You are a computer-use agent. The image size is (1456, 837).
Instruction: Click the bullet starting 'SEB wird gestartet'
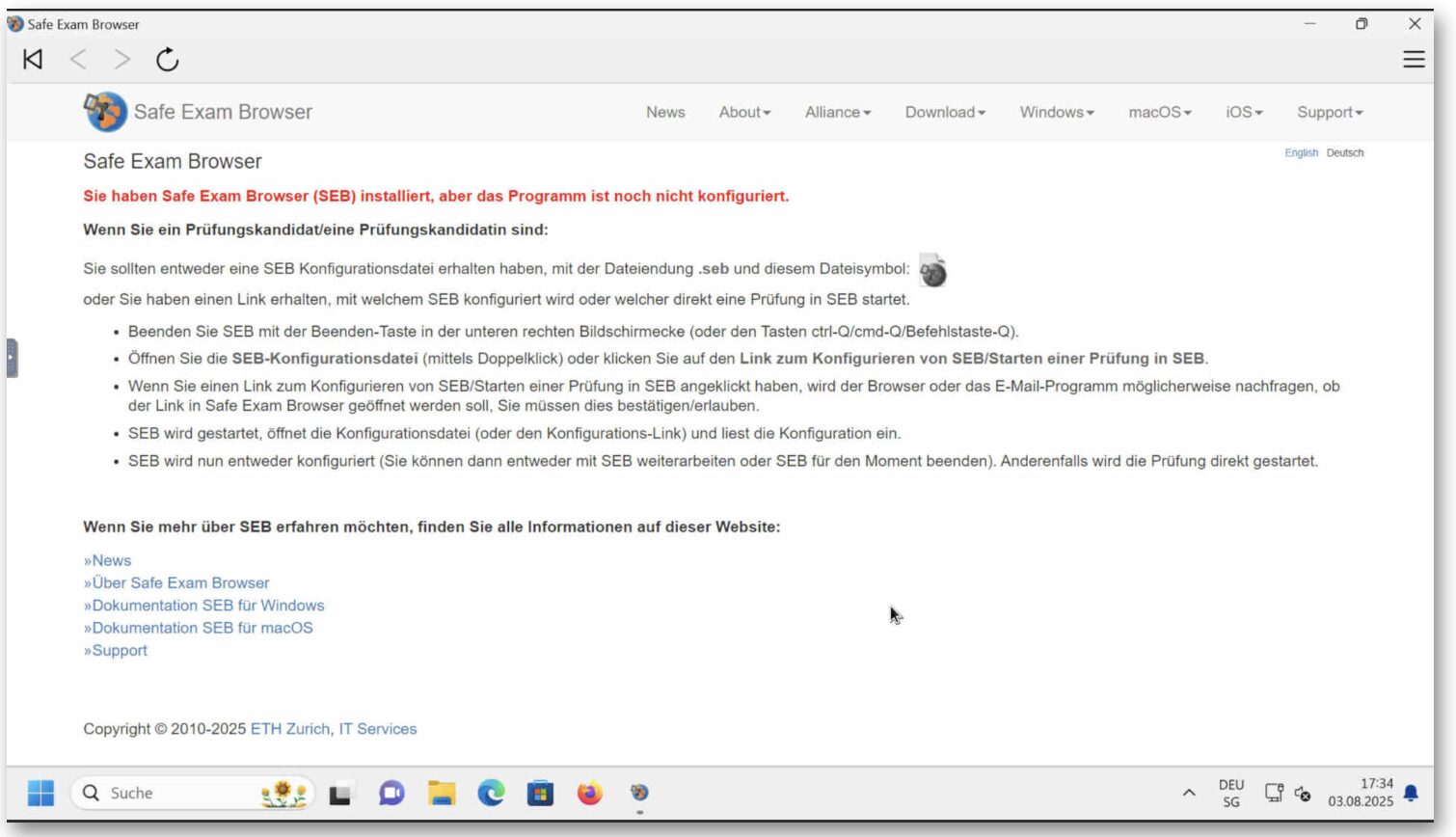(515, 434)
